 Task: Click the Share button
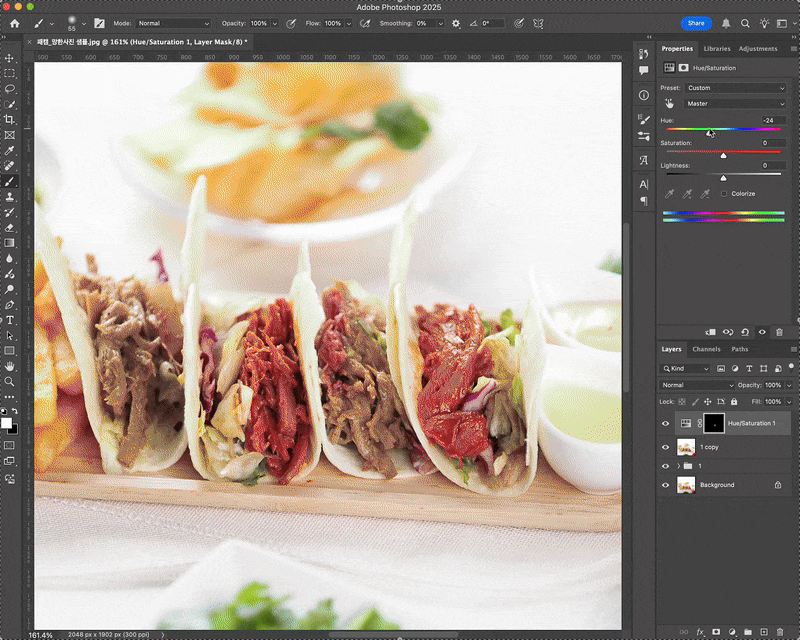coord(696,23)
